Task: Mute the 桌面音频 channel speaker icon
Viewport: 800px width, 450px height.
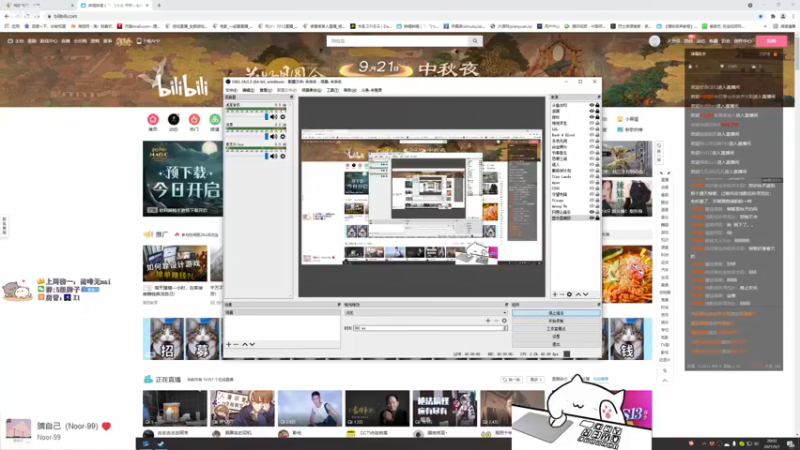Action: (273, 117)
